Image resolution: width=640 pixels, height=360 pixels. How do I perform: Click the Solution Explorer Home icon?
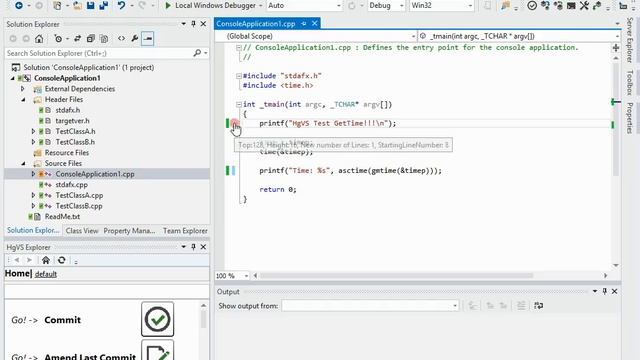pyautogui.click(x=39, y=39)
